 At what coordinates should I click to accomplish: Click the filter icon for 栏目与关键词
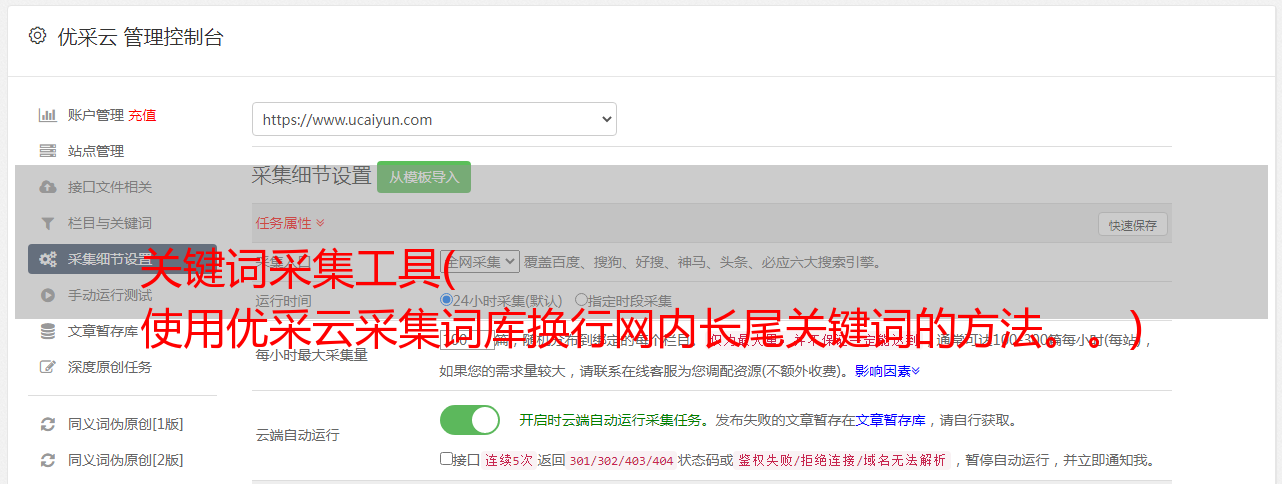click(x=47, y=223)
